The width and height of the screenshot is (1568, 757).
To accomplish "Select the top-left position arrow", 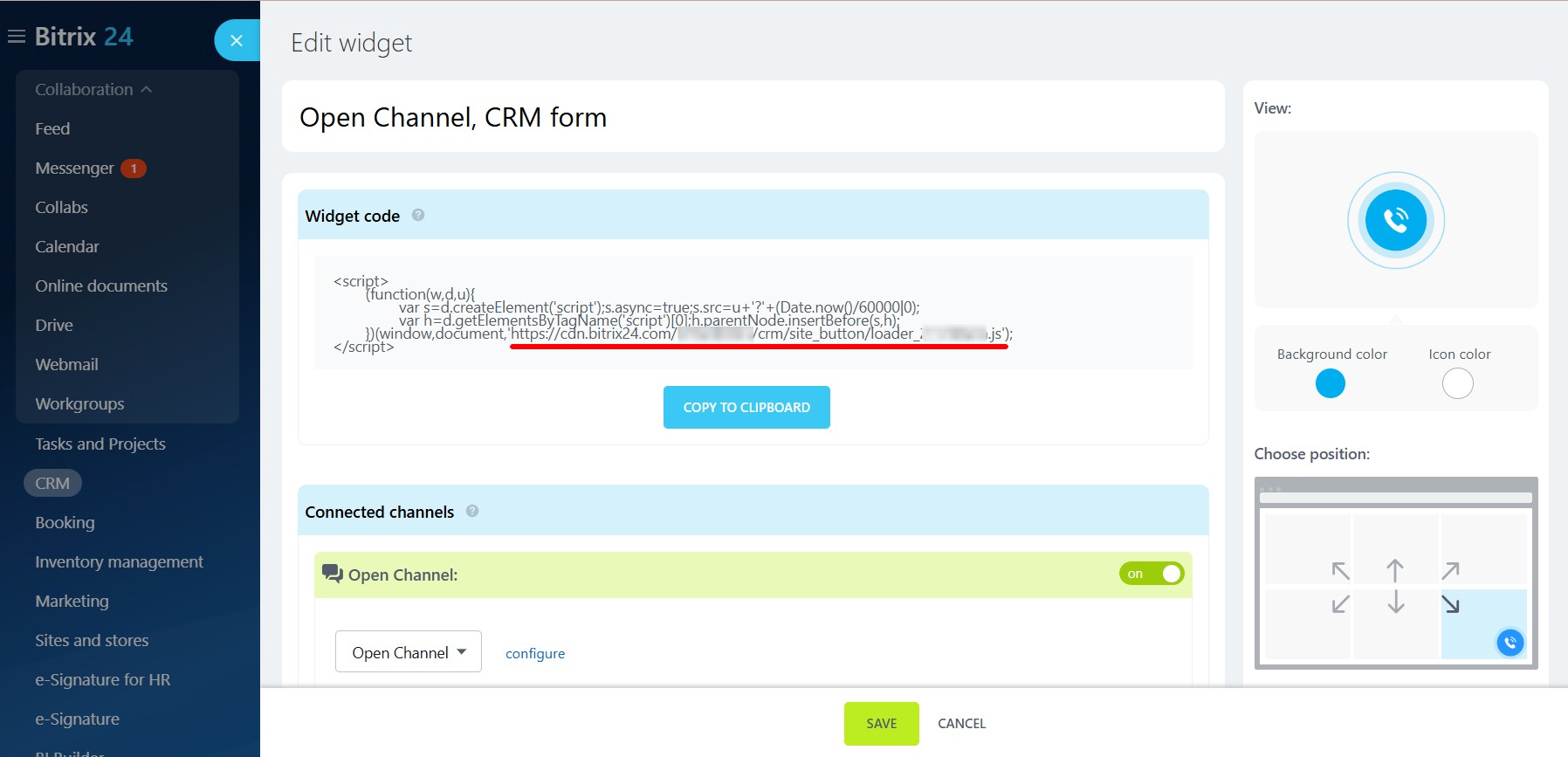I will click(x=1340, y=571).
